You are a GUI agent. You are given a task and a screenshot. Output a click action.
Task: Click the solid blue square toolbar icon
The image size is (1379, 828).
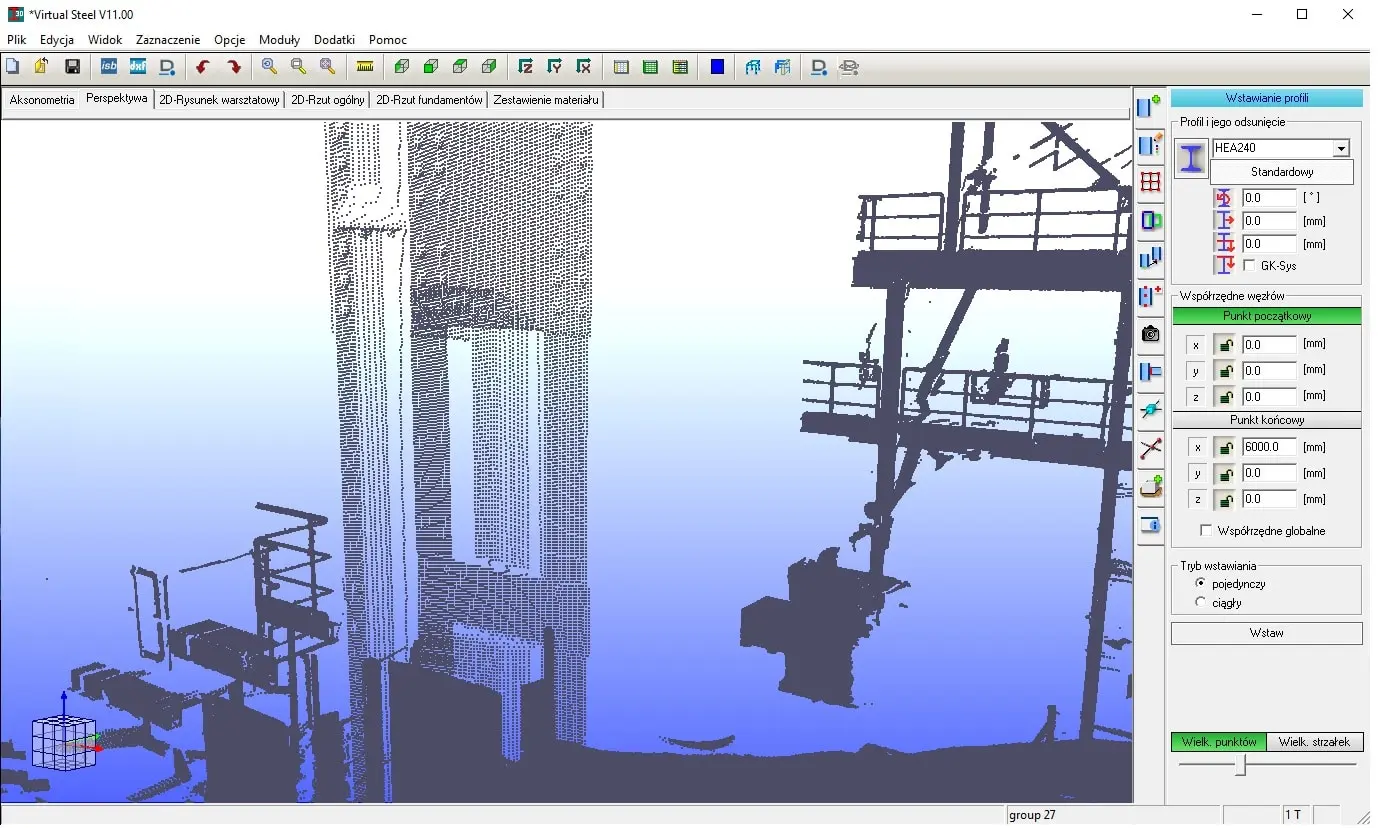tap(717, 67)
